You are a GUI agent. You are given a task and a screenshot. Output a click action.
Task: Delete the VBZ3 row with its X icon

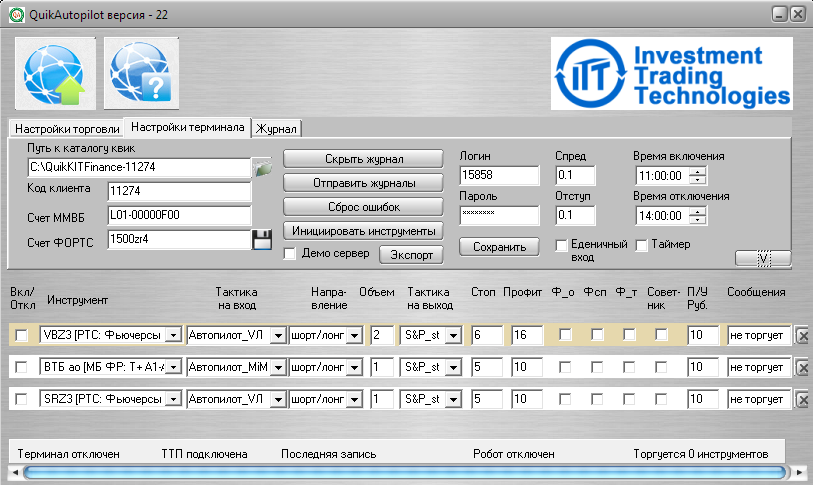(802, 336)
